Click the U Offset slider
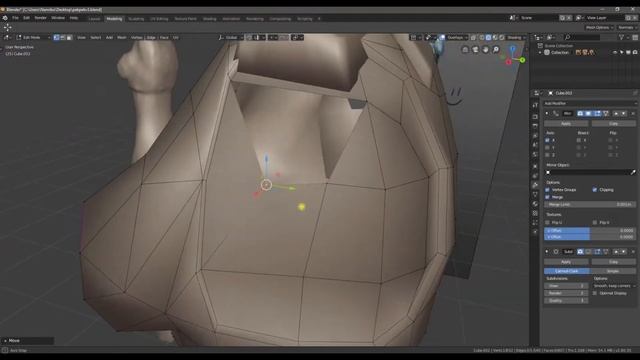The height and width of the screenshot is (360, 640). [590, 231]
